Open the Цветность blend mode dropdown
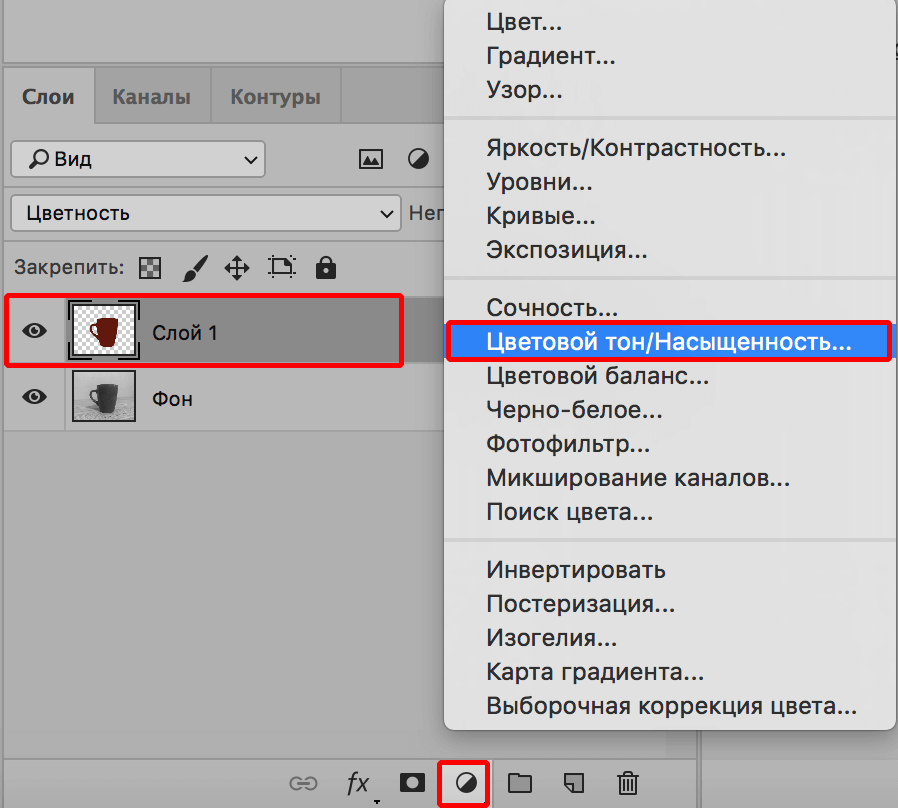This screenshot has height=808, width=898. [x=205, y=213]
